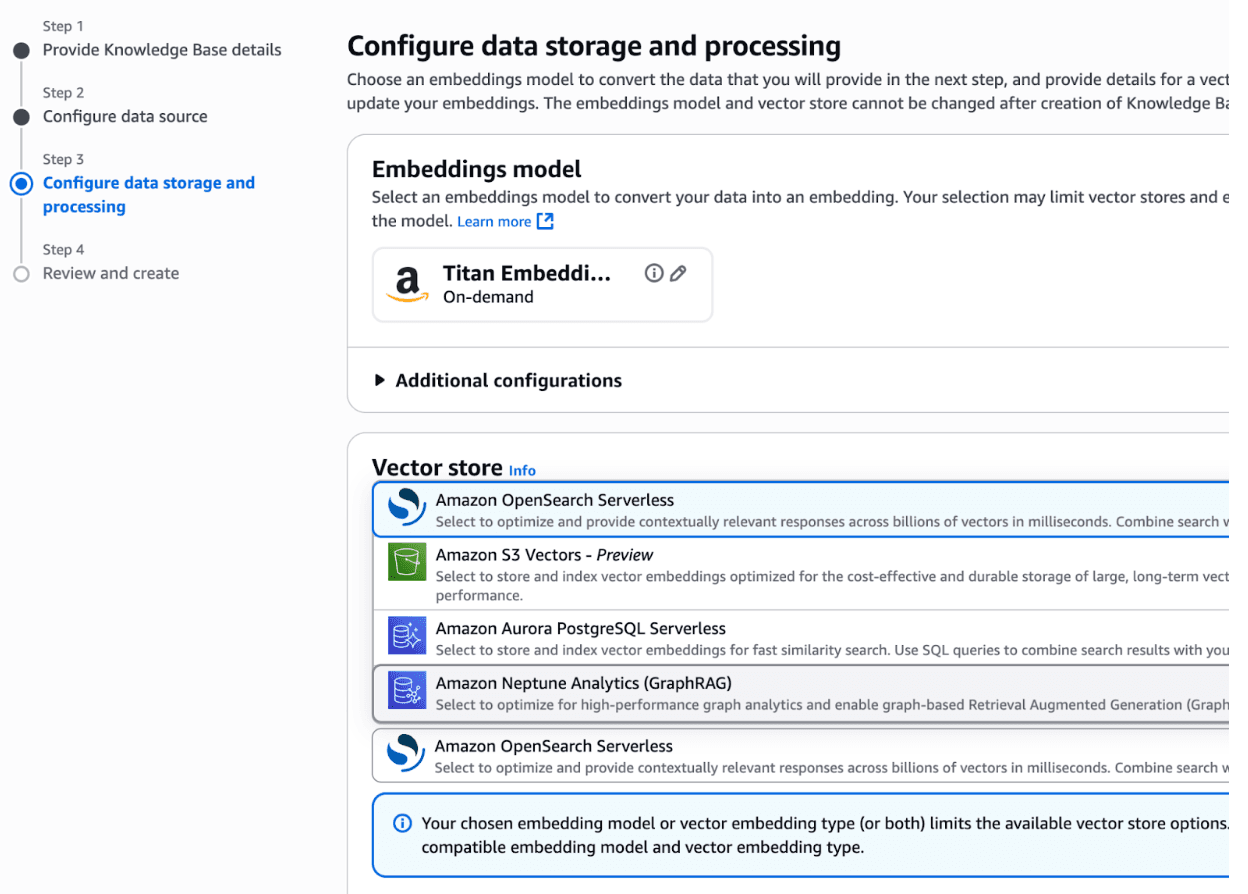Open the Learn more link

pyautogui.click(x=494, y=221)
